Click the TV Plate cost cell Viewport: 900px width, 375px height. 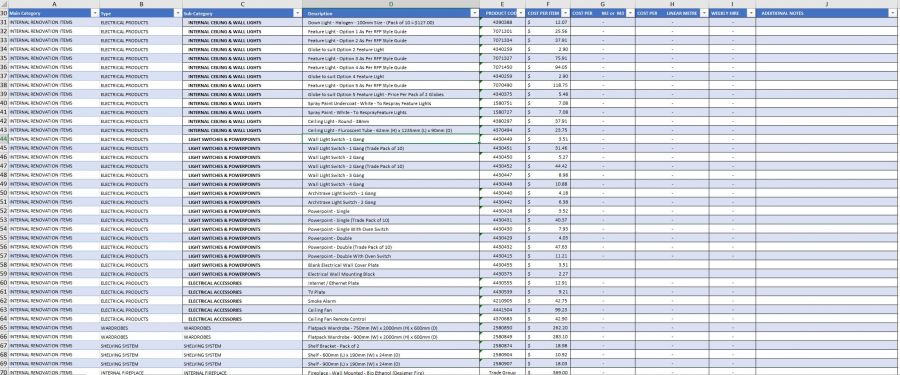click(548, 292)
